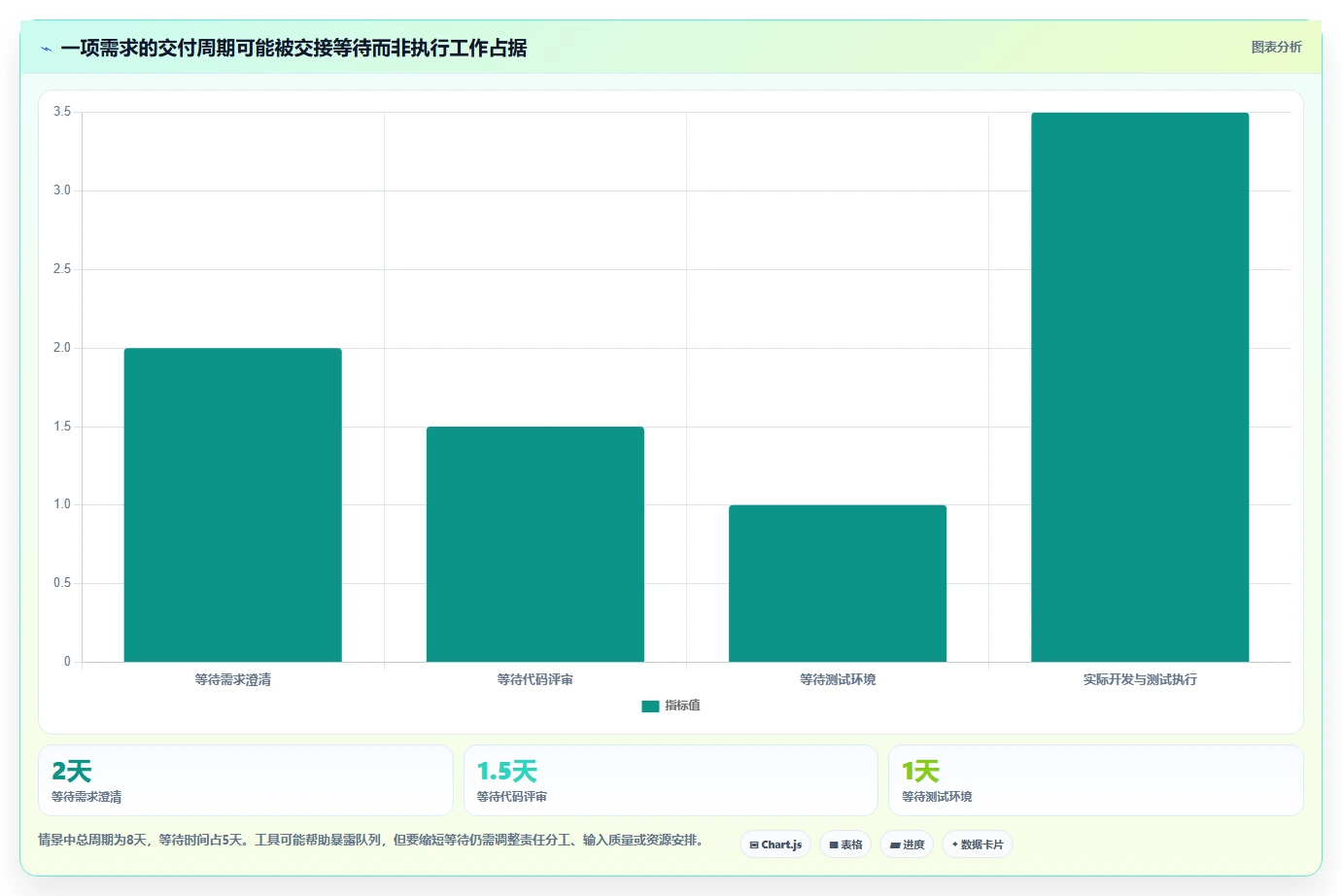Screen dimensions: 1342x896
Task: Open the 1.5天 等待代码评审 data card
Action: (x=671, y=780)
